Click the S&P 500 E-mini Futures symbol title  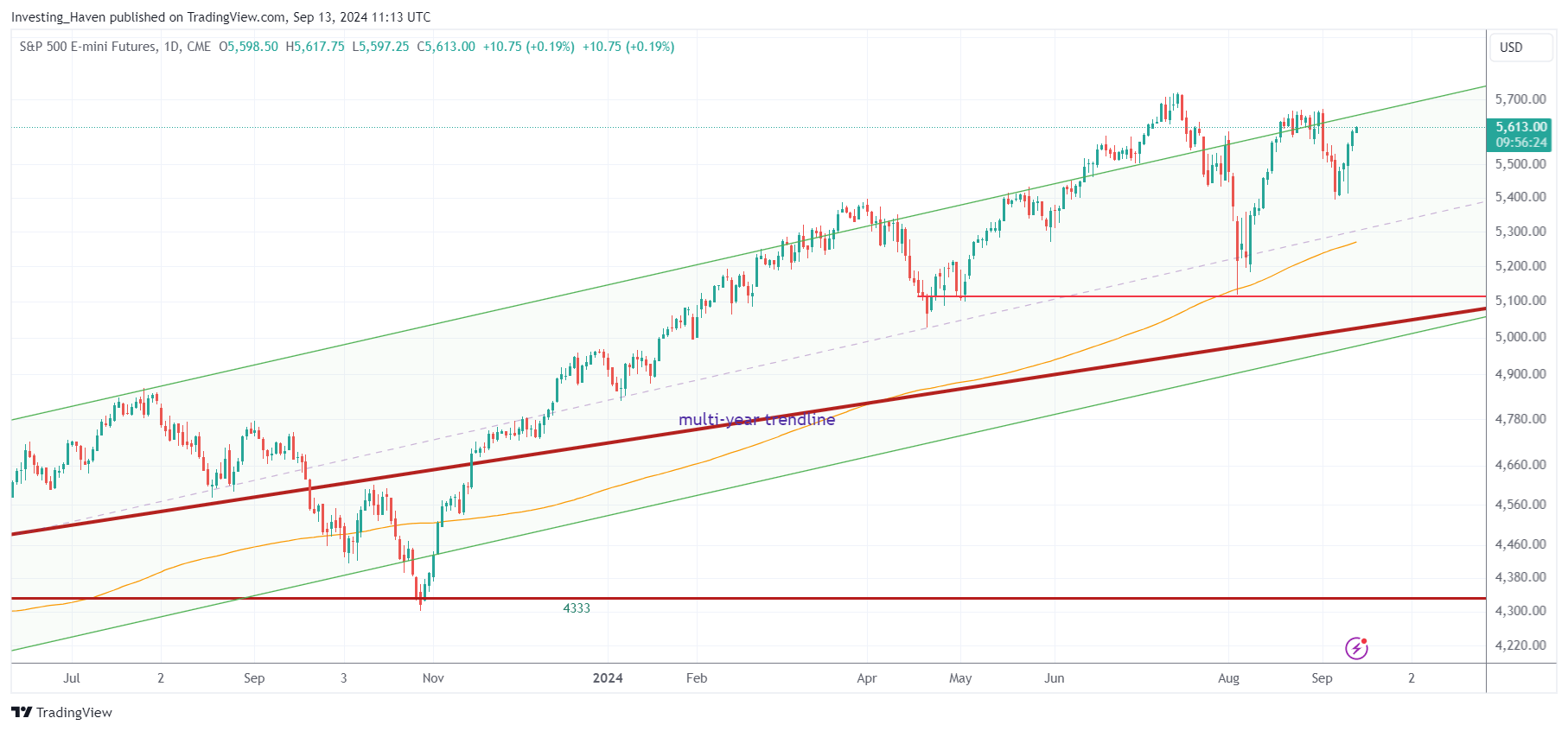(x=88, y=47)
